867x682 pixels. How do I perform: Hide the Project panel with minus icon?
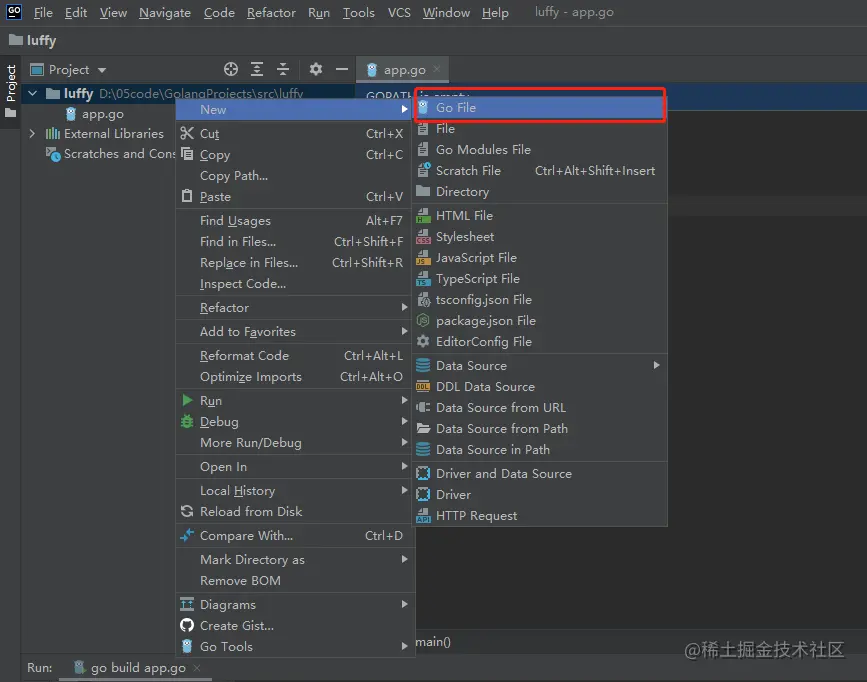(x=342, y=69)
